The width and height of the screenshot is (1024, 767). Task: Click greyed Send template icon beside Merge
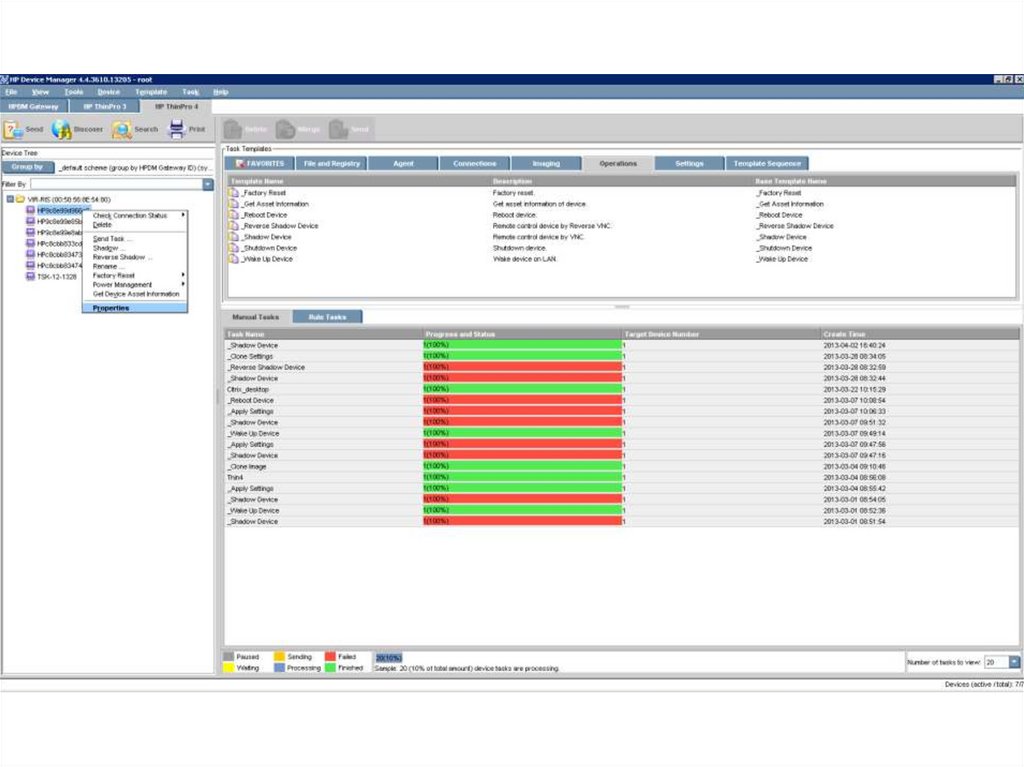pos(338,129)
